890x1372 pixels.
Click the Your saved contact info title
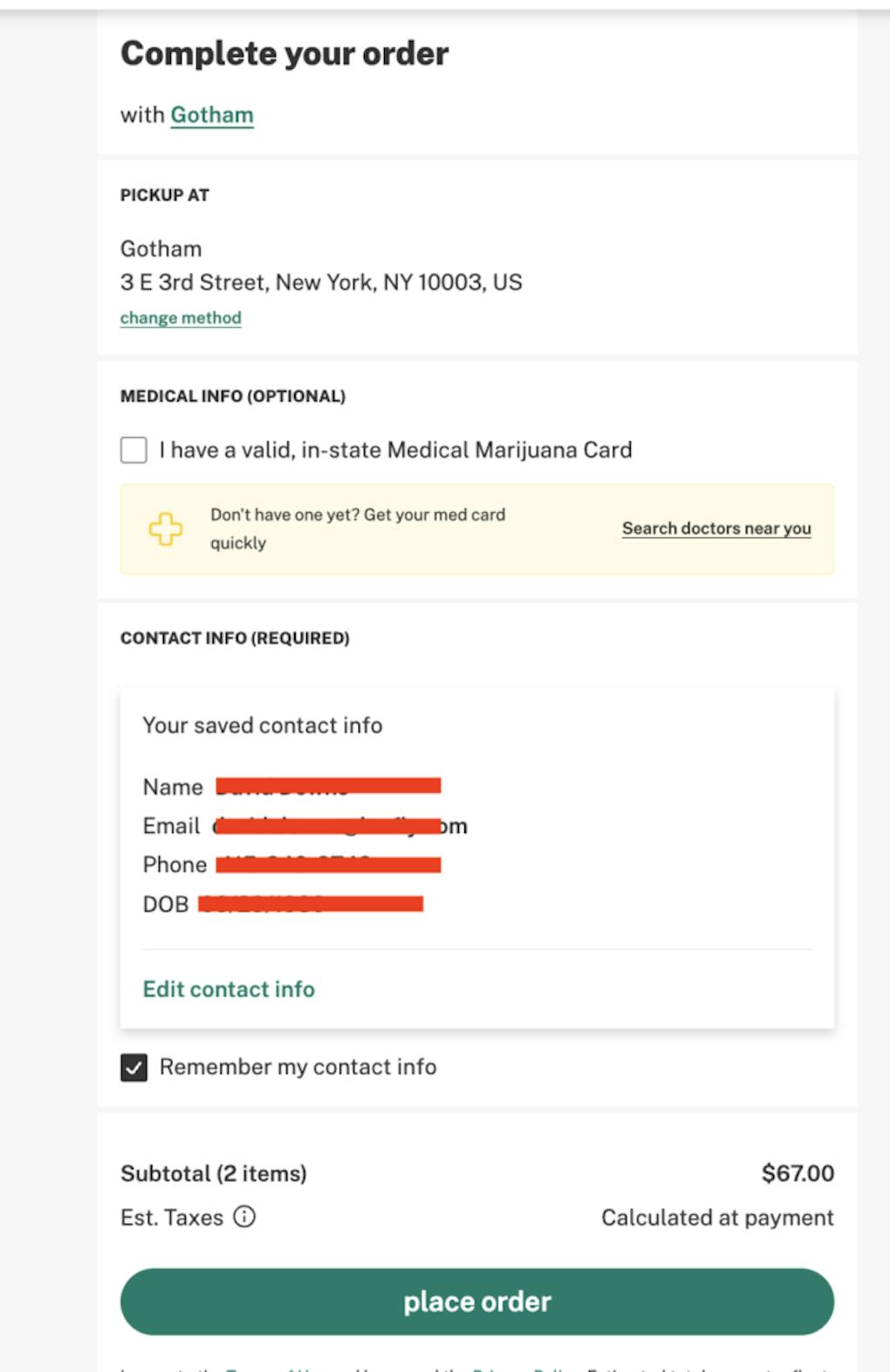click(263, 726)
